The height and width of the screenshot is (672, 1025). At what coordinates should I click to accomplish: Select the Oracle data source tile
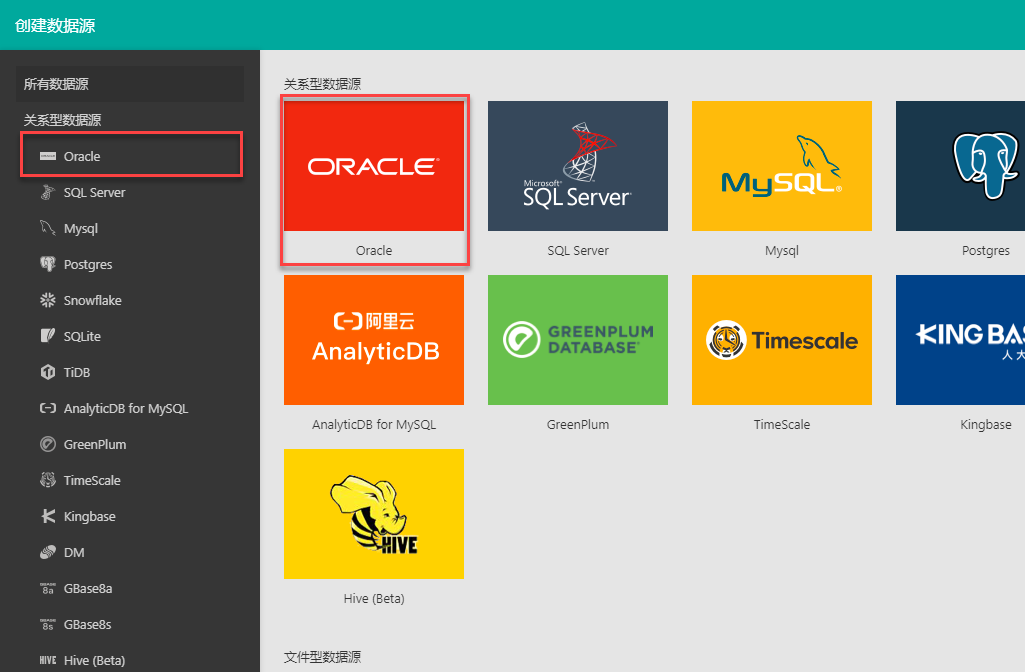tap(374, 165)
